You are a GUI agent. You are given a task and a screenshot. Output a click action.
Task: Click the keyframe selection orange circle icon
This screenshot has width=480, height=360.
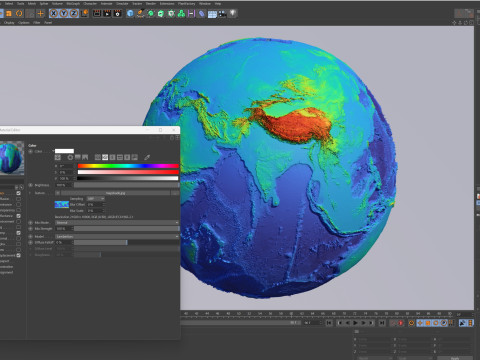coord(412,323)
